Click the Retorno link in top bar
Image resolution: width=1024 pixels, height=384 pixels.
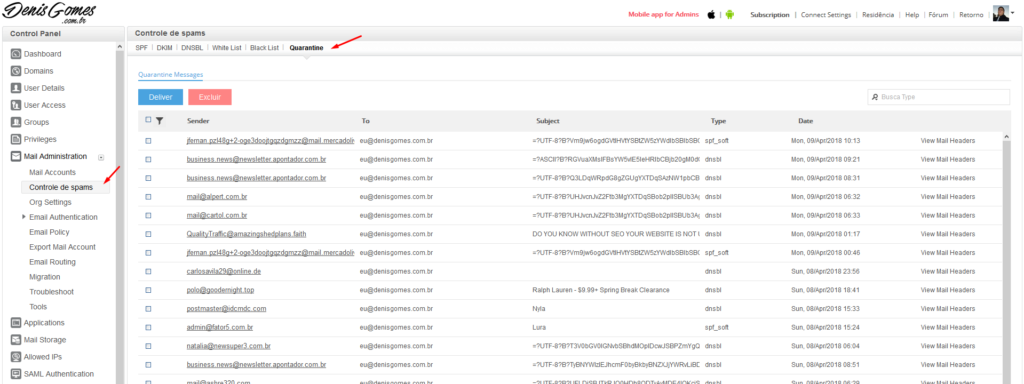click(972, 14)
